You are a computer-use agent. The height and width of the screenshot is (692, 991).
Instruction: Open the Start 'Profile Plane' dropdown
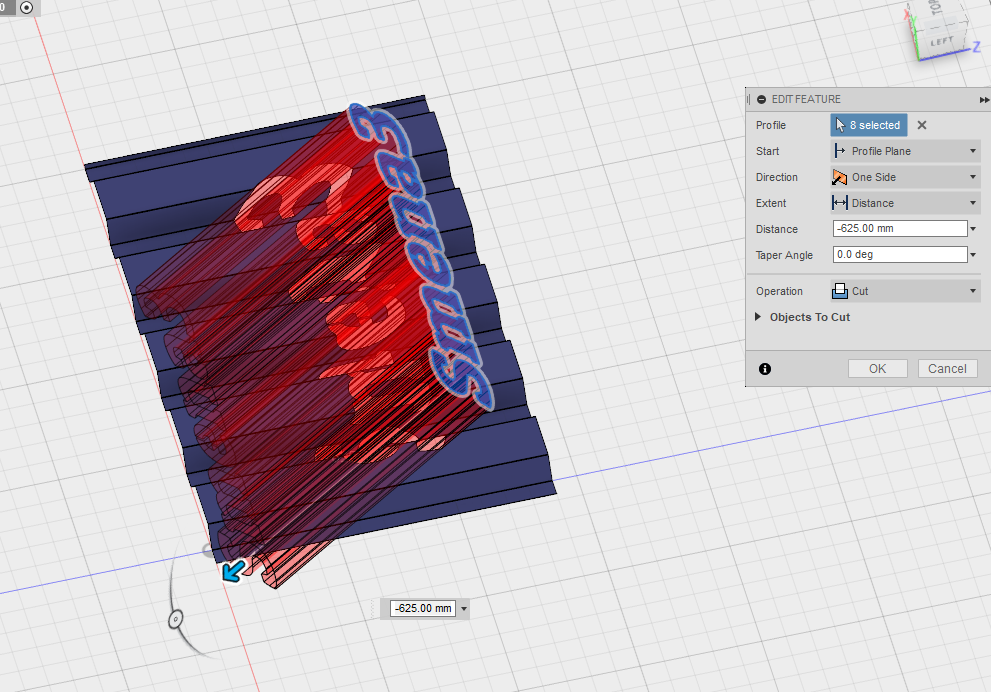(905, 151)
